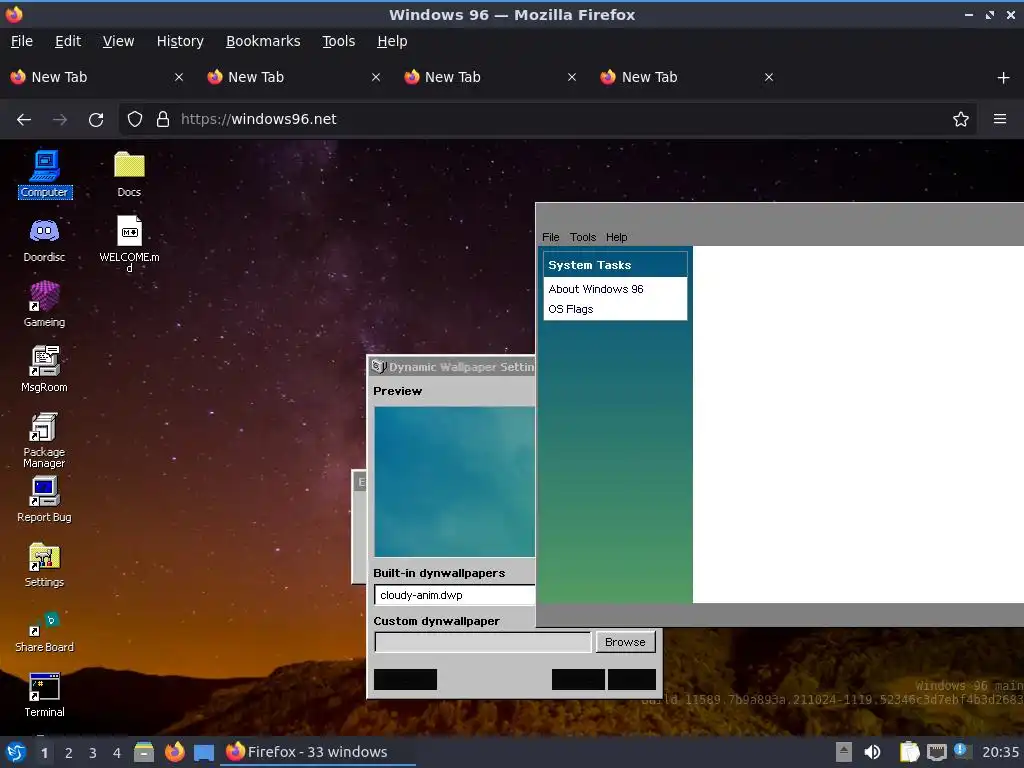Open the tracking protection shield icon
The width and height of the screenshot is (1024, 768).
tap(135, 119)
